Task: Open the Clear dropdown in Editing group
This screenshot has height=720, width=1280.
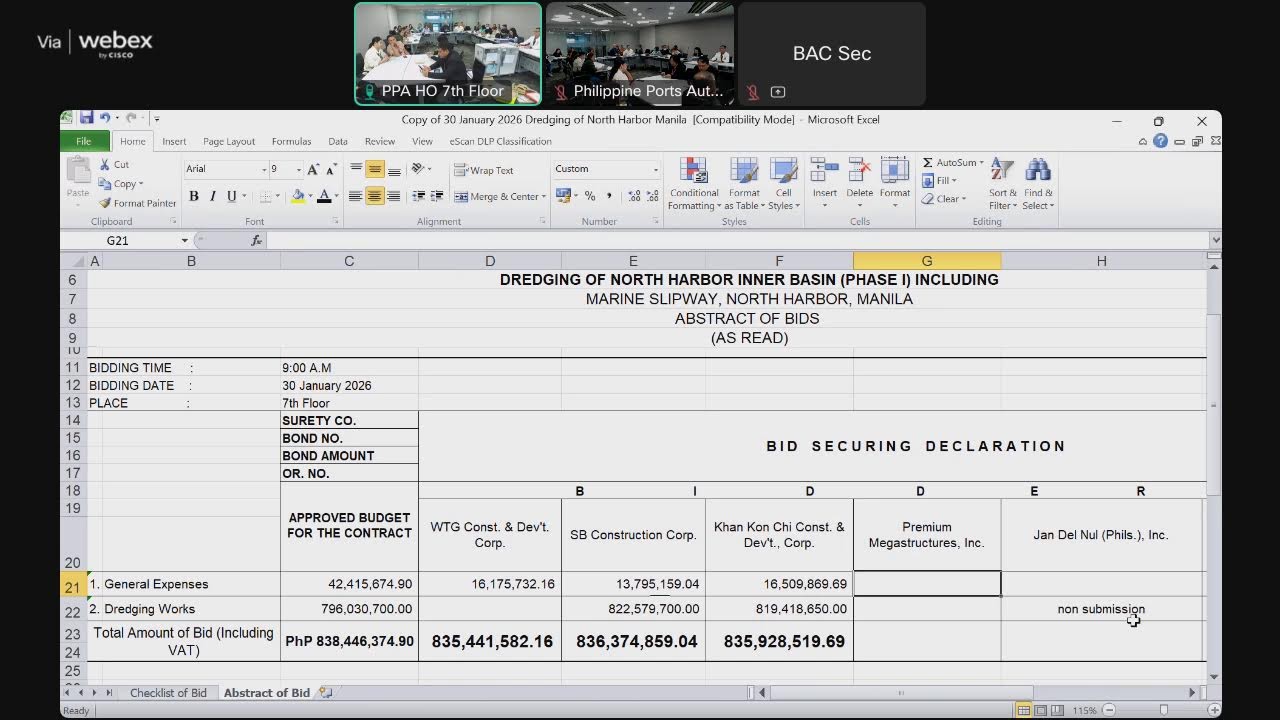Action: (944, 198)
